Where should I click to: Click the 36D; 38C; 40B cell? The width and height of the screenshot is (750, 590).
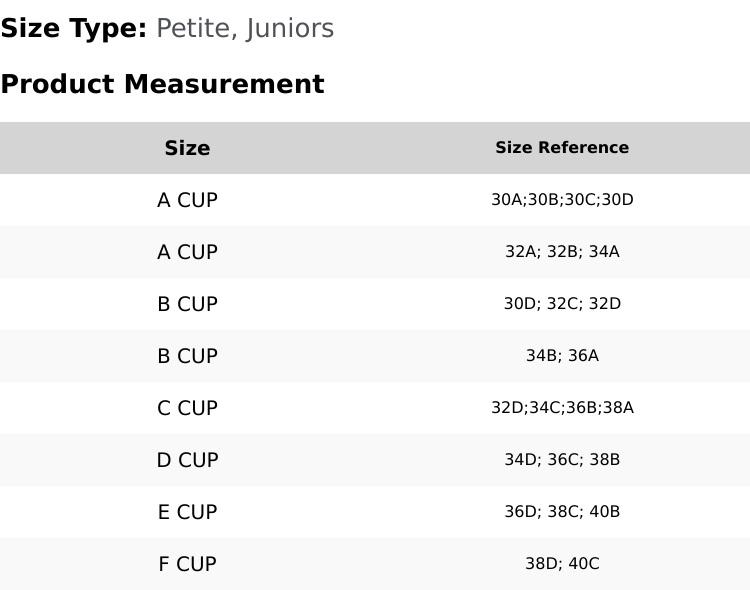pos(562,512)
